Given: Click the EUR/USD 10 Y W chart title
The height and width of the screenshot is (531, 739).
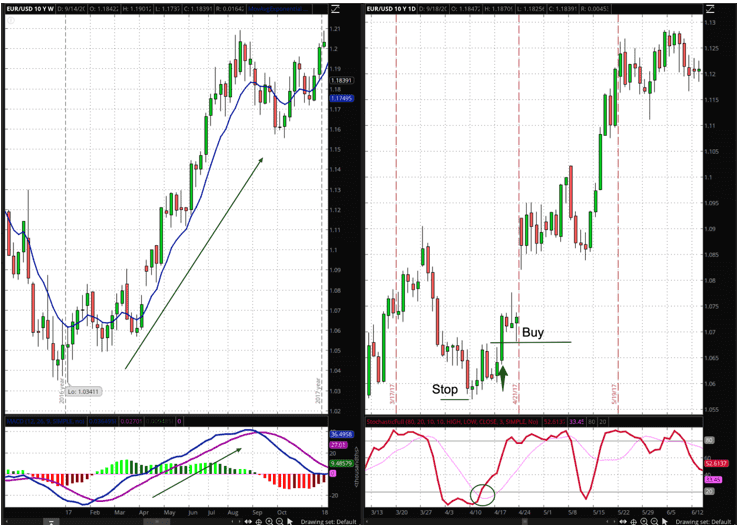Looking at the screenshot, I should [x=30, y=9].
